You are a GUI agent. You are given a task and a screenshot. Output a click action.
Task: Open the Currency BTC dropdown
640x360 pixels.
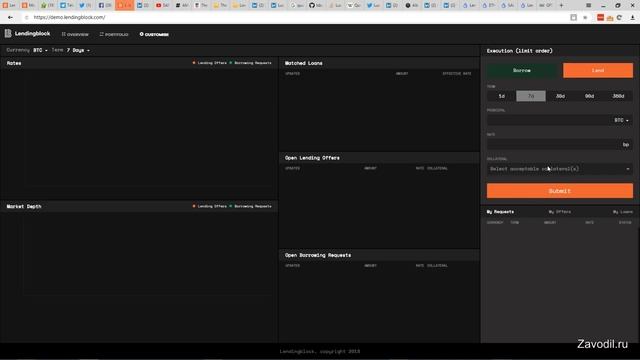(40, 50)
